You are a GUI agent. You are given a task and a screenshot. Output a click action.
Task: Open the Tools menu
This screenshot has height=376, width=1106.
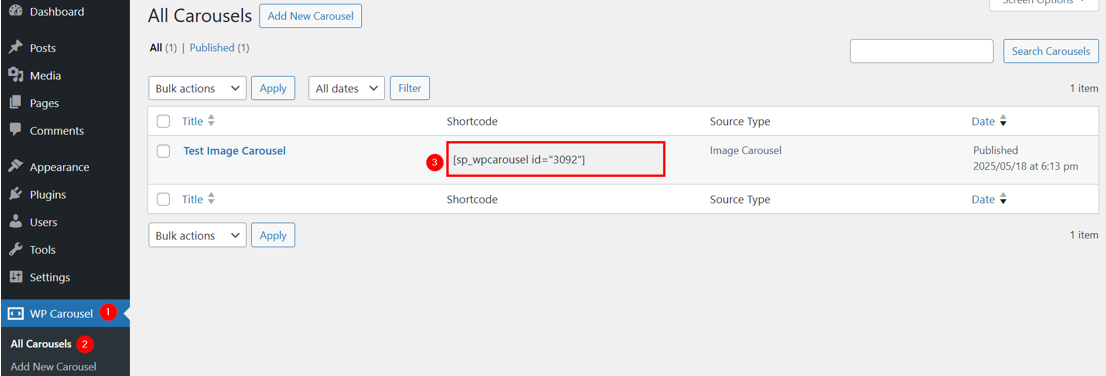point(65,250)
